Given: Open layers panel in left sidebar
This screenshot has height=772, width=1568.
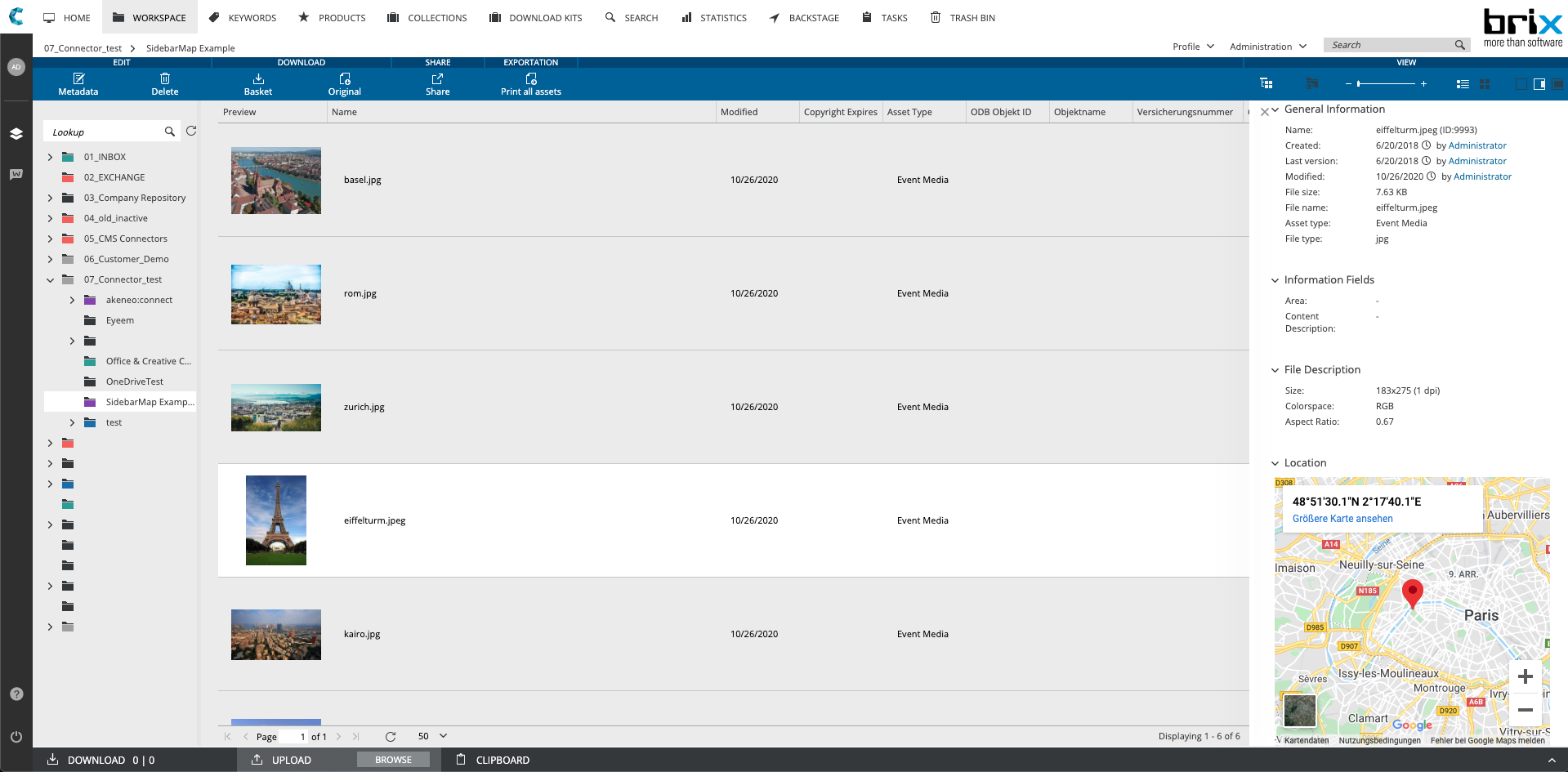Looking at the screenshot, I should (16, 133).
